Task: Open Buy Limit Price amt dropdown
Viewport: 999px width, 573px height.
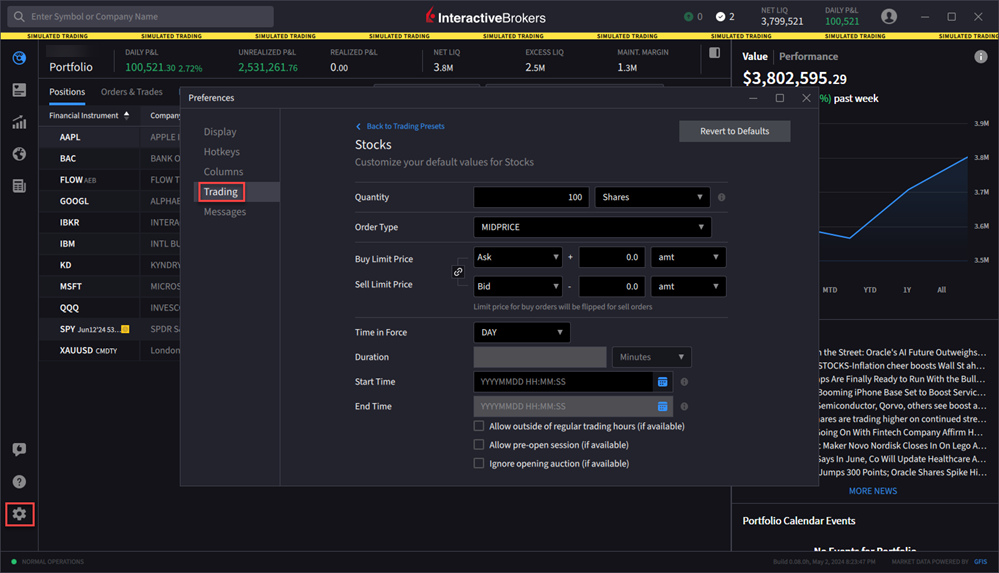Action: 688,257
